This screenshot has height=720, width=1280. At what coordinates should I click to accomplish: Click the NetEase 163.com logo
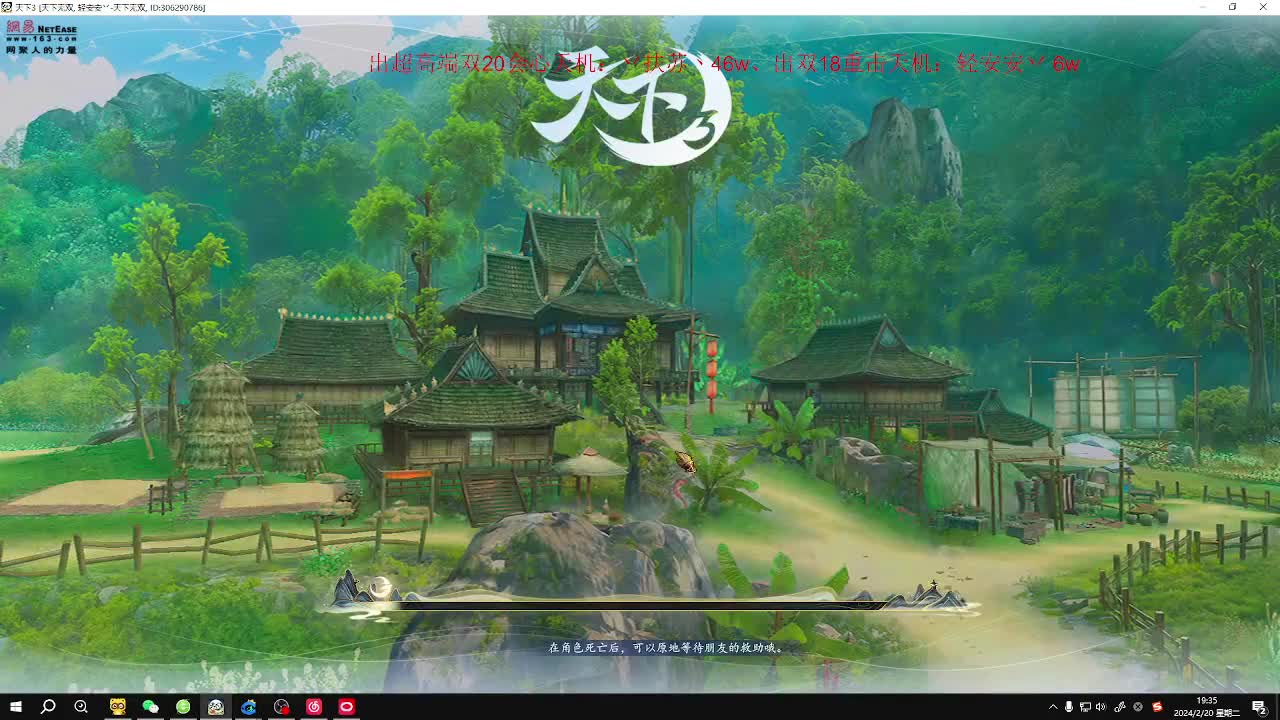pyautogui.click(x=42, y=37)
